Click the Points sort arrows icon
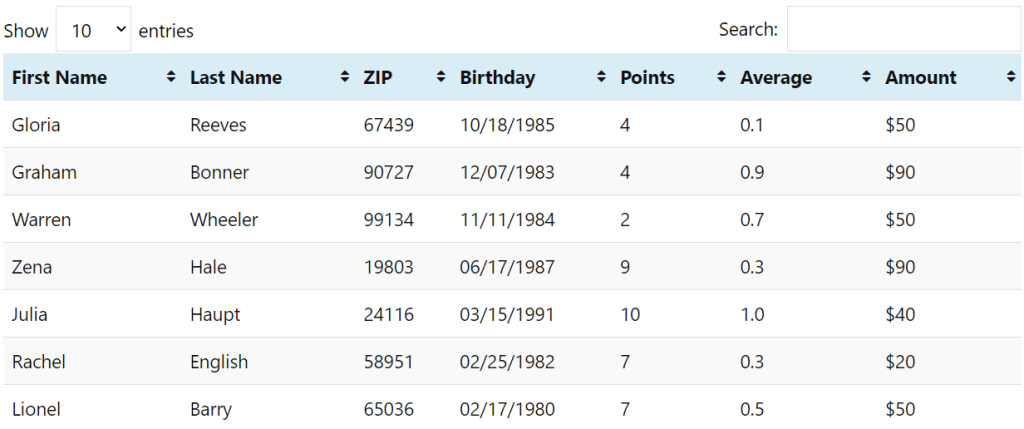Viewport: 1024px width, 429px height. (x=722, y=77)
